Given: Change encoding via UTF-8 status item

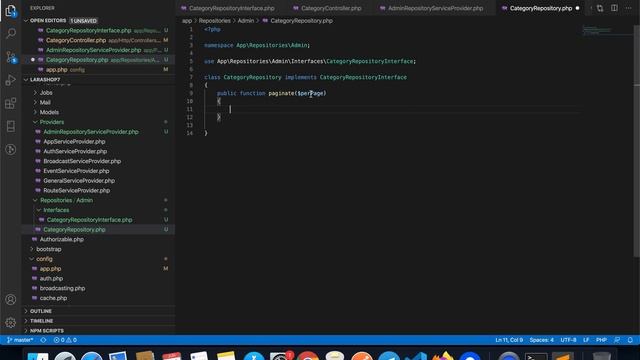Looking at the screenshot, I should pyautogui.click(x=568, y=340).
